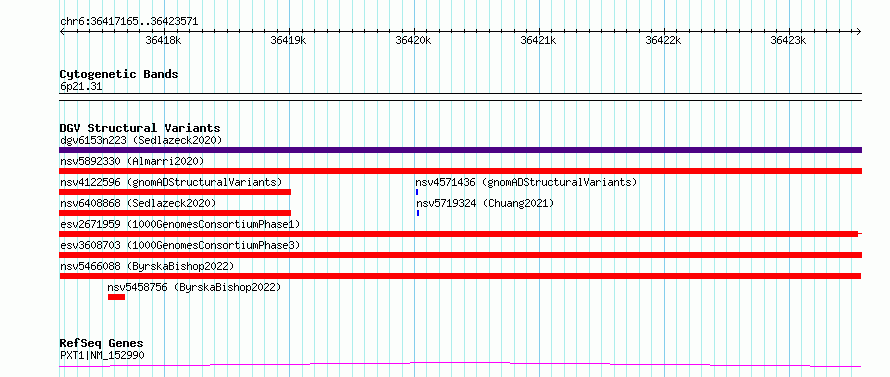Viewport: 890px width, 377px height.
Task: Open nsv6408868 (Sedlazeck2020) label
Action: [x=138, y=203]
